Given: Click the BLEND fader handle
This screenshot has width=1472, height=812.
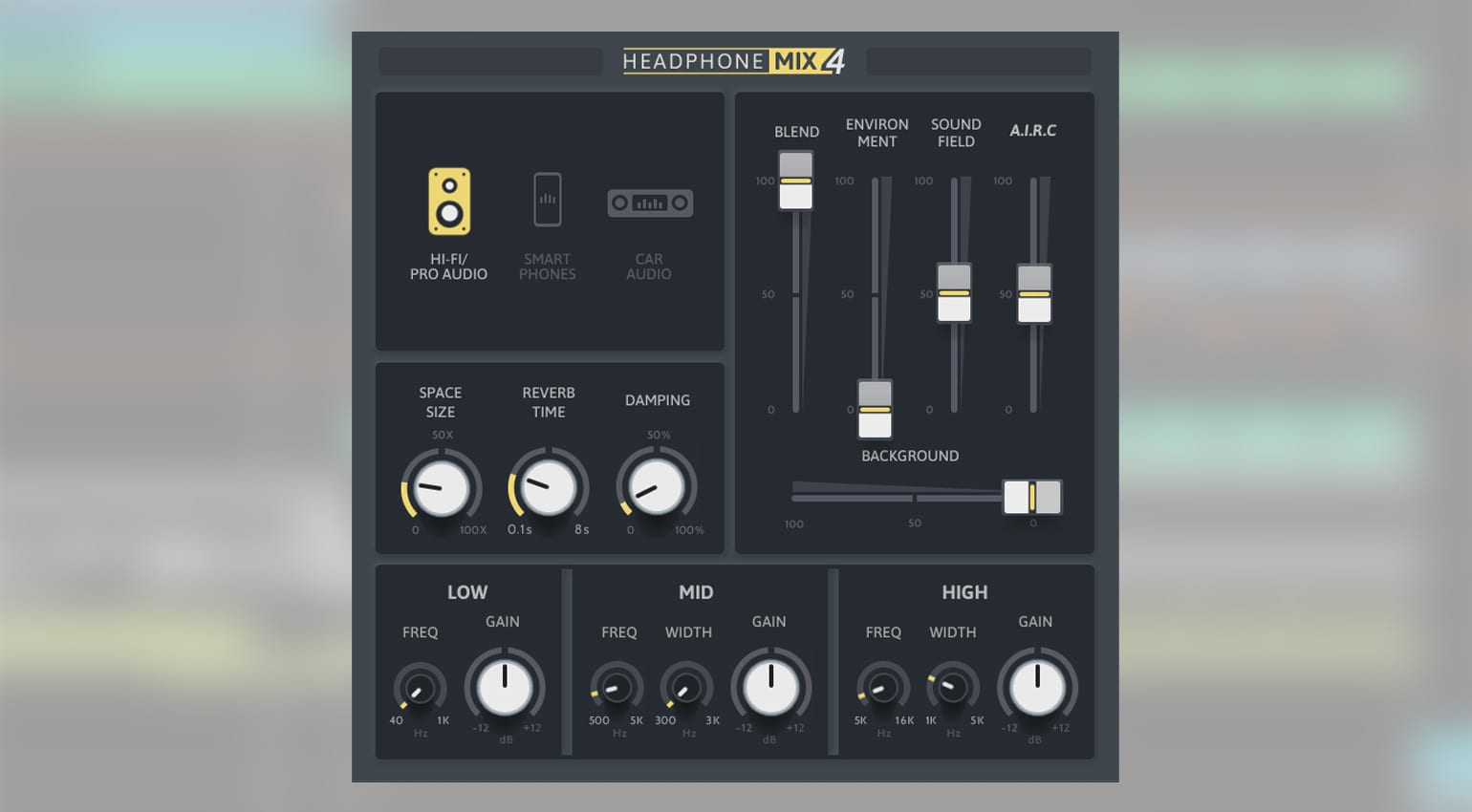Looking at the screenshot, I should pos(794,182).
